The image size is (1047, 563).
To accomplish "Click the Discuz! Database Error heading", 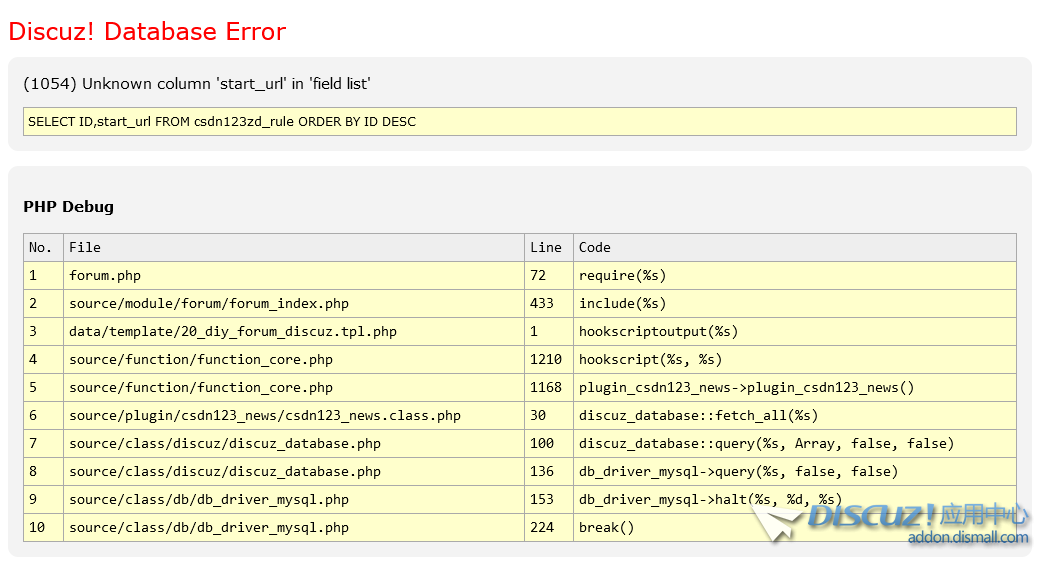I will (x=147, y=32).
